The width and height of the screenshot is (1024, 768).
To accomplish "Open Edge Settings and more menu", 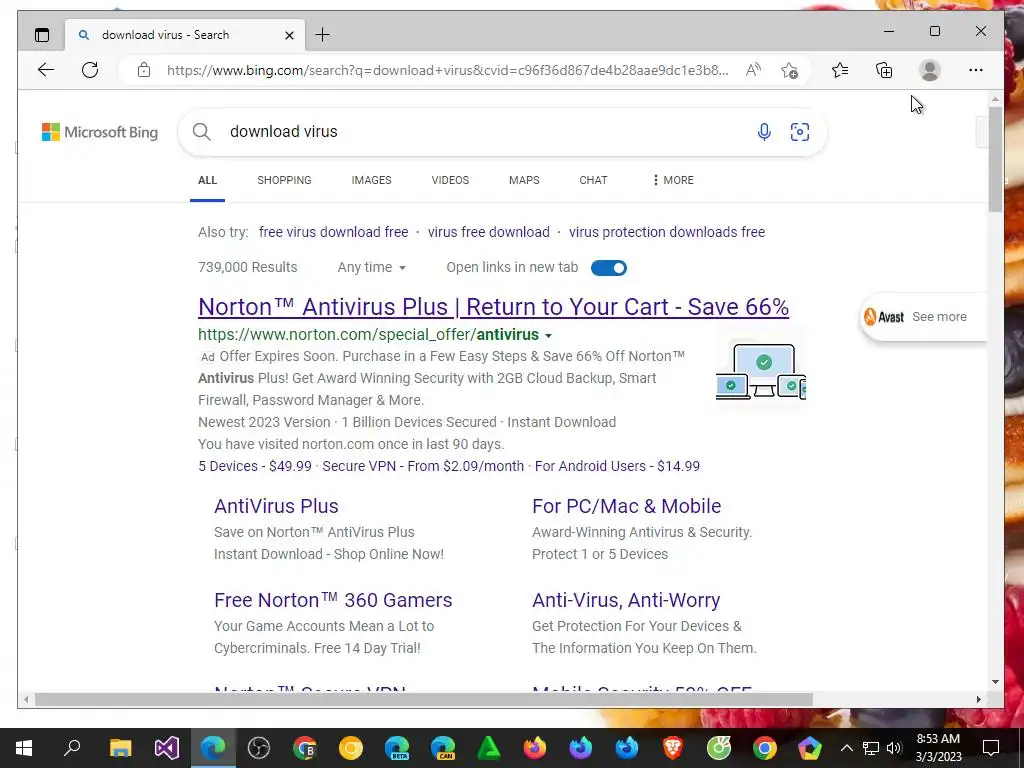I will pyautogui.click(x=976, y=70).
